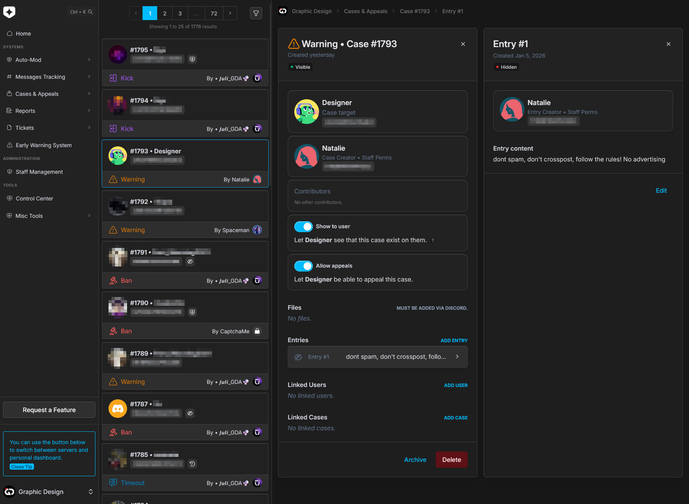Click the red Delete button
The height and width of the screenshot is (504, 689).
(451, 460)
